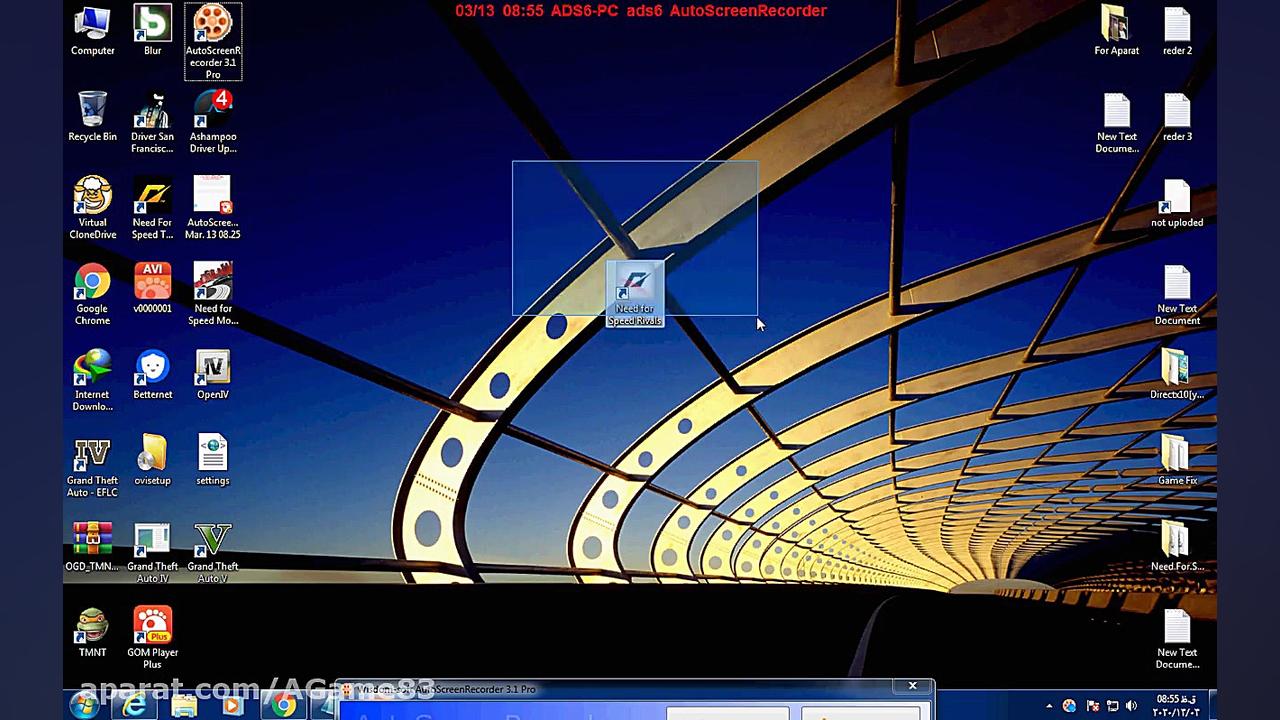Select the v0000001 AVI video file
Screen dimensions: 1280x720
point(152,288)
